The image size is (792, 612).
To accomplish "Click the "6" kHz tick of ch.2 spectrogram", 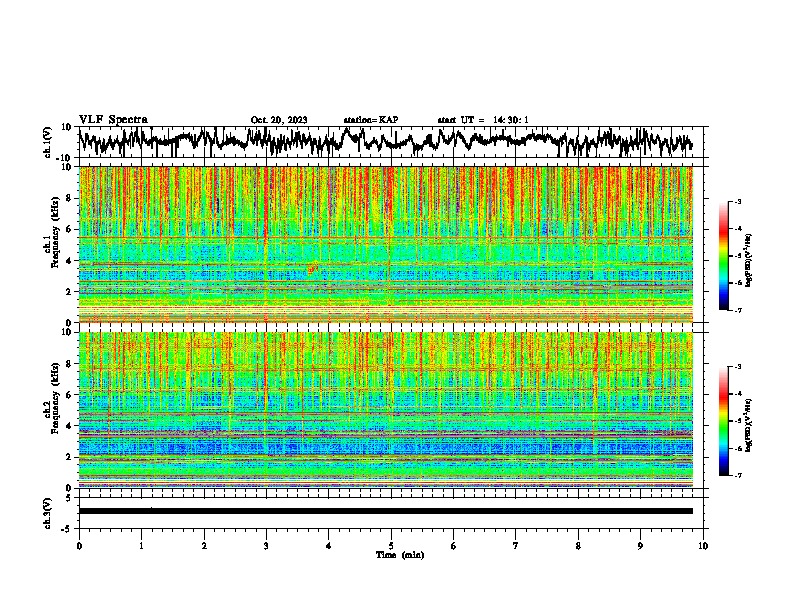I will pyautogui.click(x=69, y=395).
